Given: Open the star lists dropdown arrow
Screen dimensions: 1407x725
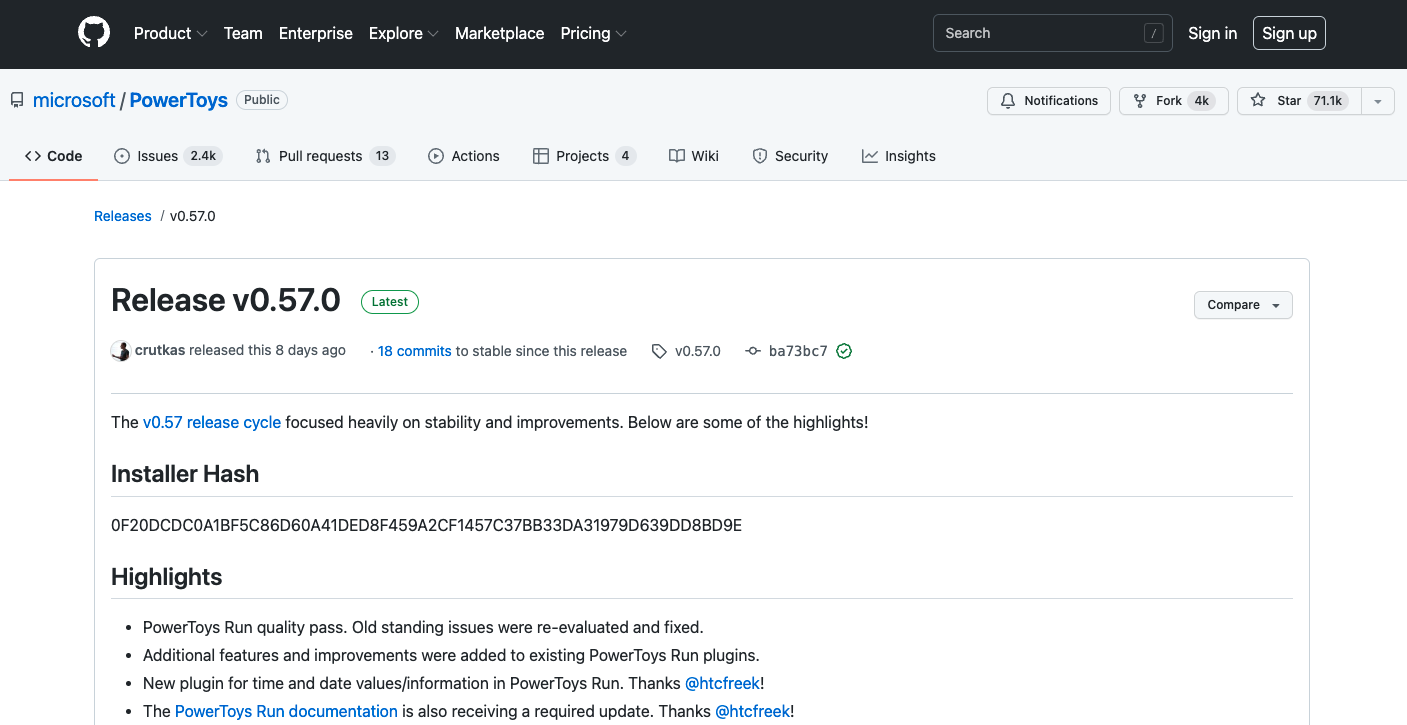Looking at the screenshot, I should (1378, 101).
